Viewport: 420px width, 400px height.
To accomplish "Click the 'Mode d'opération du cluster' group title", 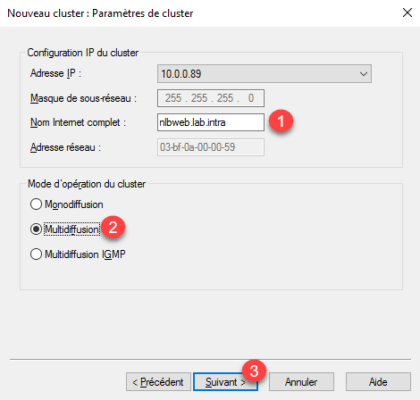I will tap(87, 184).
